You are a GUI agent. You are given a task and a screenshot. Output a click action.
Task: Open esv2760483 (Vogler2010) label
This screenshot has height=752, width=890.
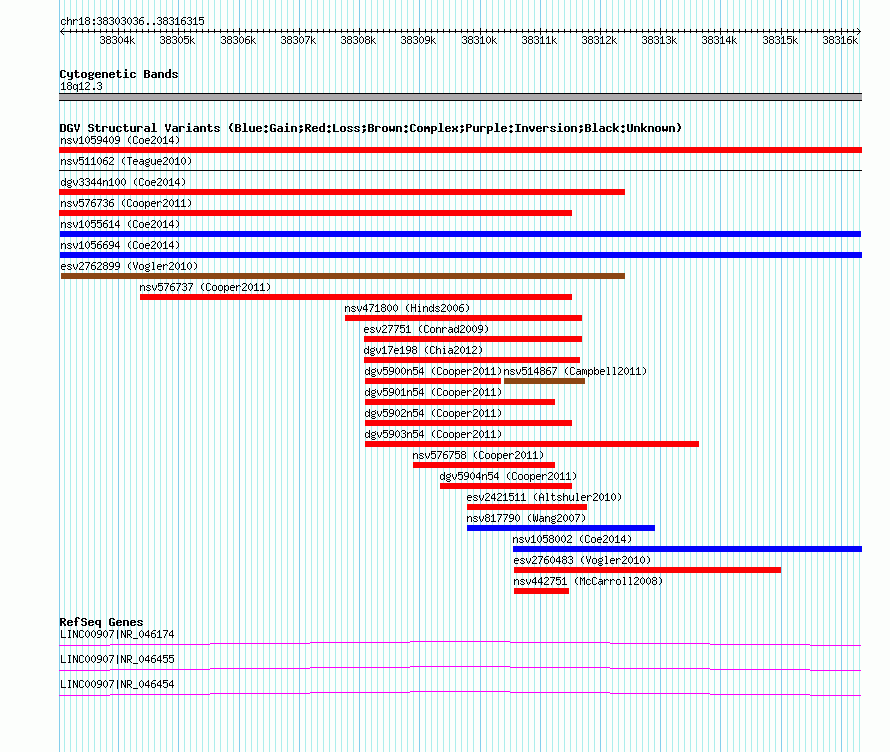(x=582, y=560)
